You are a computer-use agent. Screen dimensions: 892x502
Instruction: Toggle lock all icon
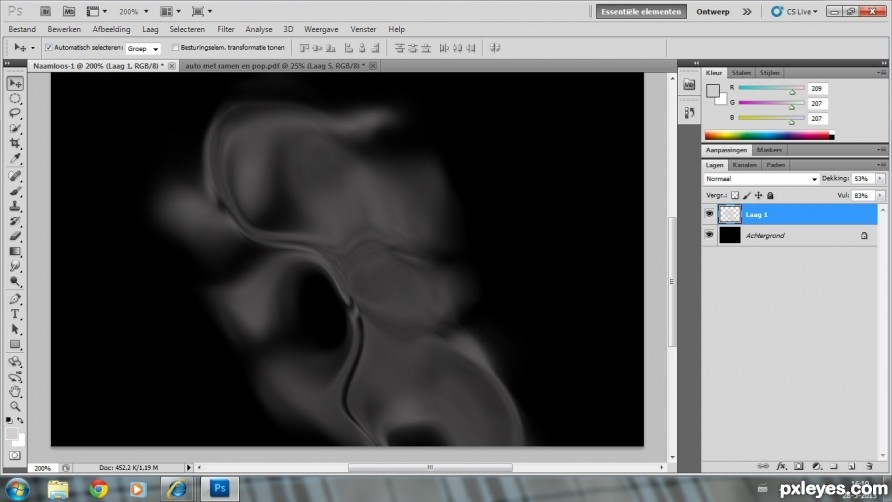pyautogui.click(x=770, y=195)
